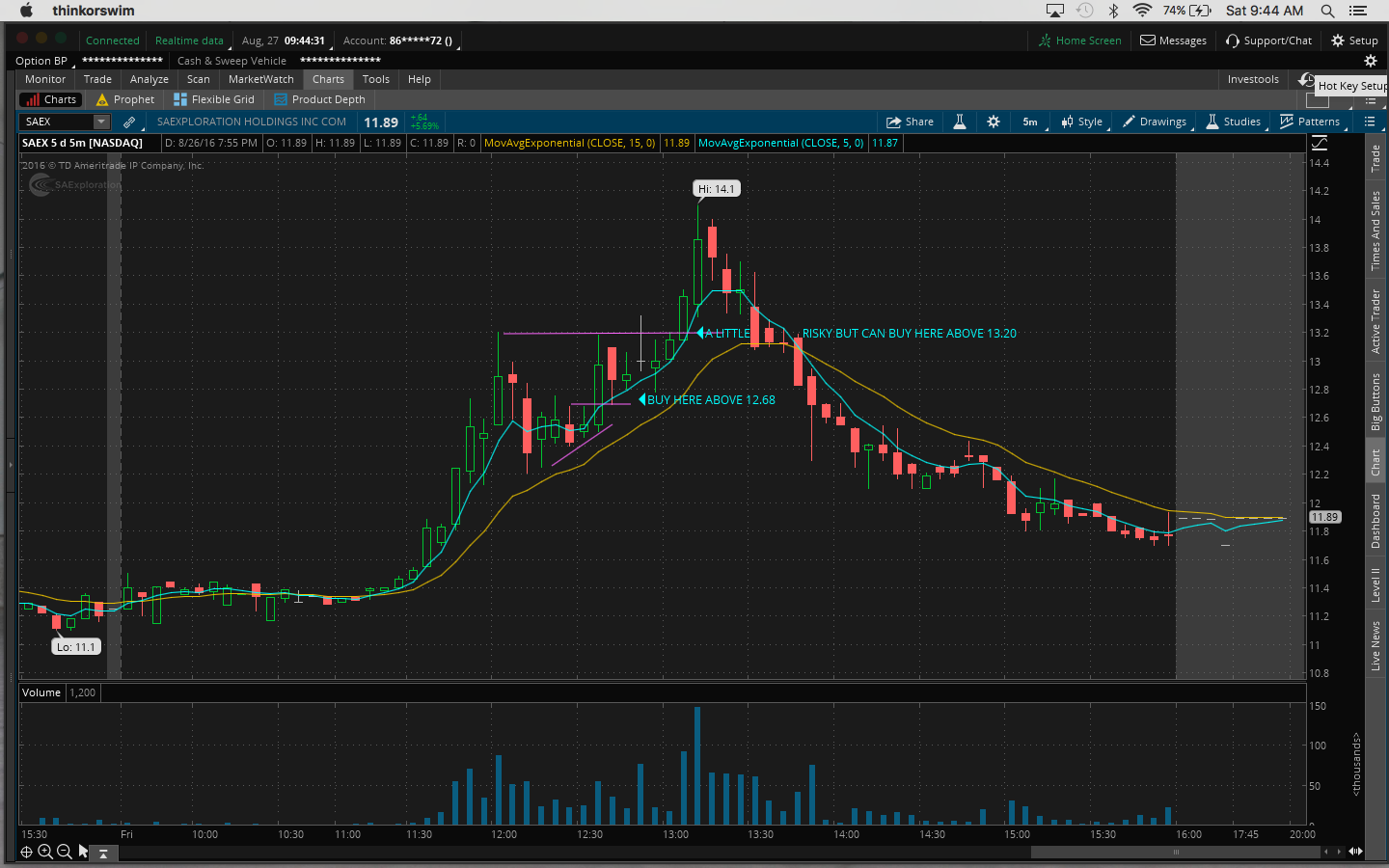Expand the SAEX symbol dropdown arrow
The height and width of the screenshot is (868, 1389).
point(101,122)
